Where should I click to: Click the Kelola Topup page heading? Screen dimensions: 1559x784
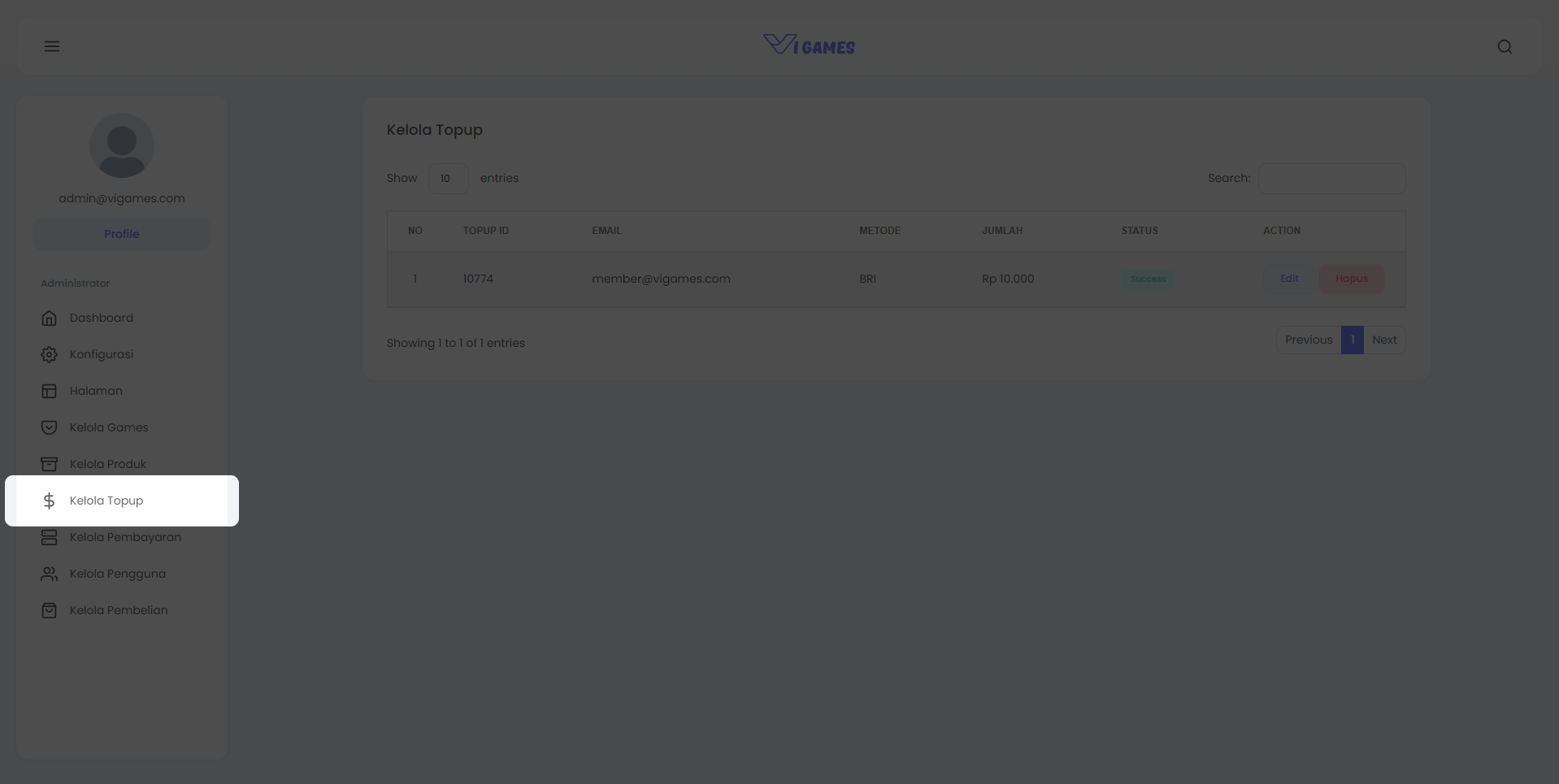click(x=435, y=130)
